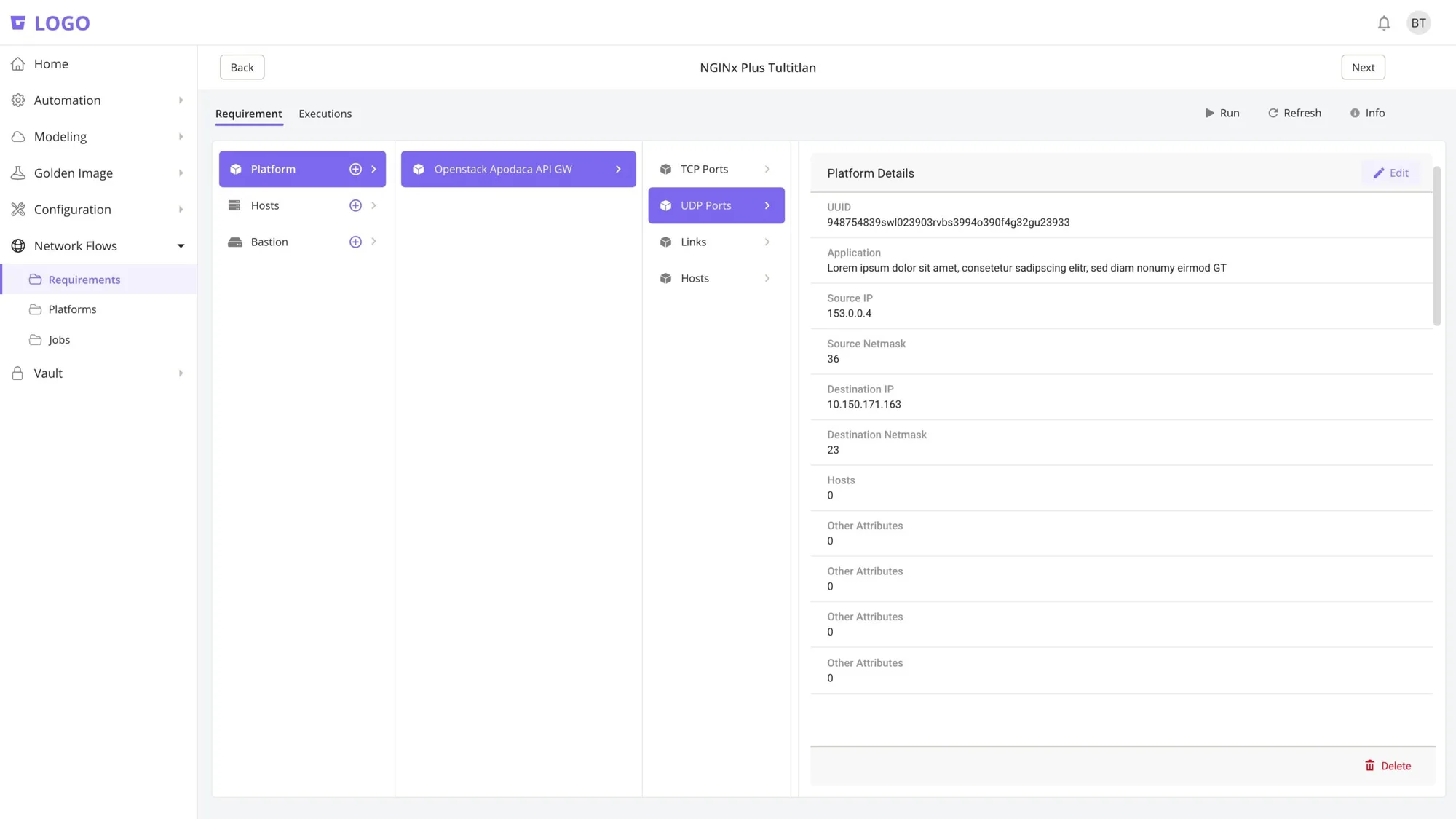1456x819 pixels.
Task: Open the BT user avatar menu
Action: point(1418,23)
